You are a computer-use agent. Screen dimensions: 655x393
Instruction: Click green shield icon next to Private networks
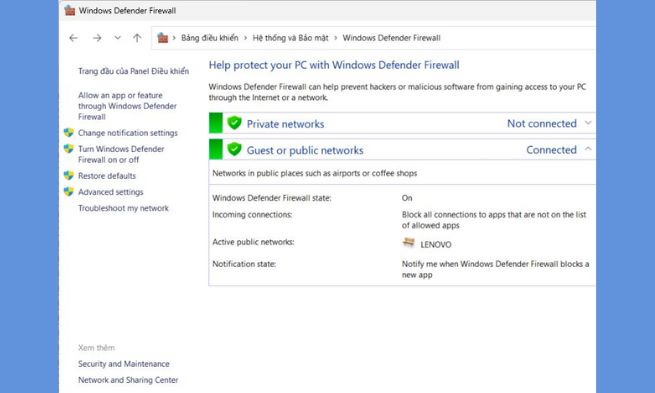tap(234, 123)
